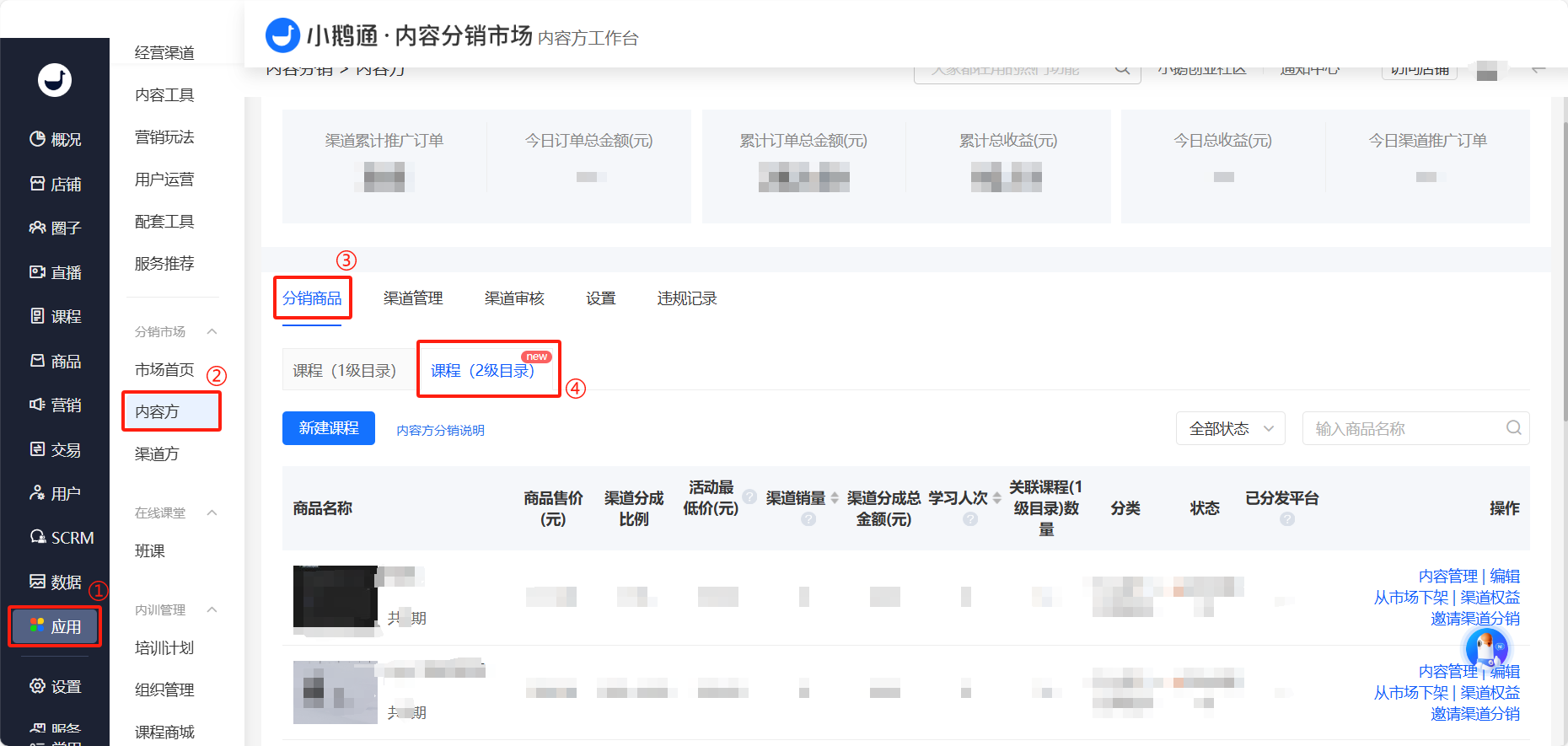Open 商品 in the dark sidebar
The image size is (1568, 746).
[x=55, y=361]
